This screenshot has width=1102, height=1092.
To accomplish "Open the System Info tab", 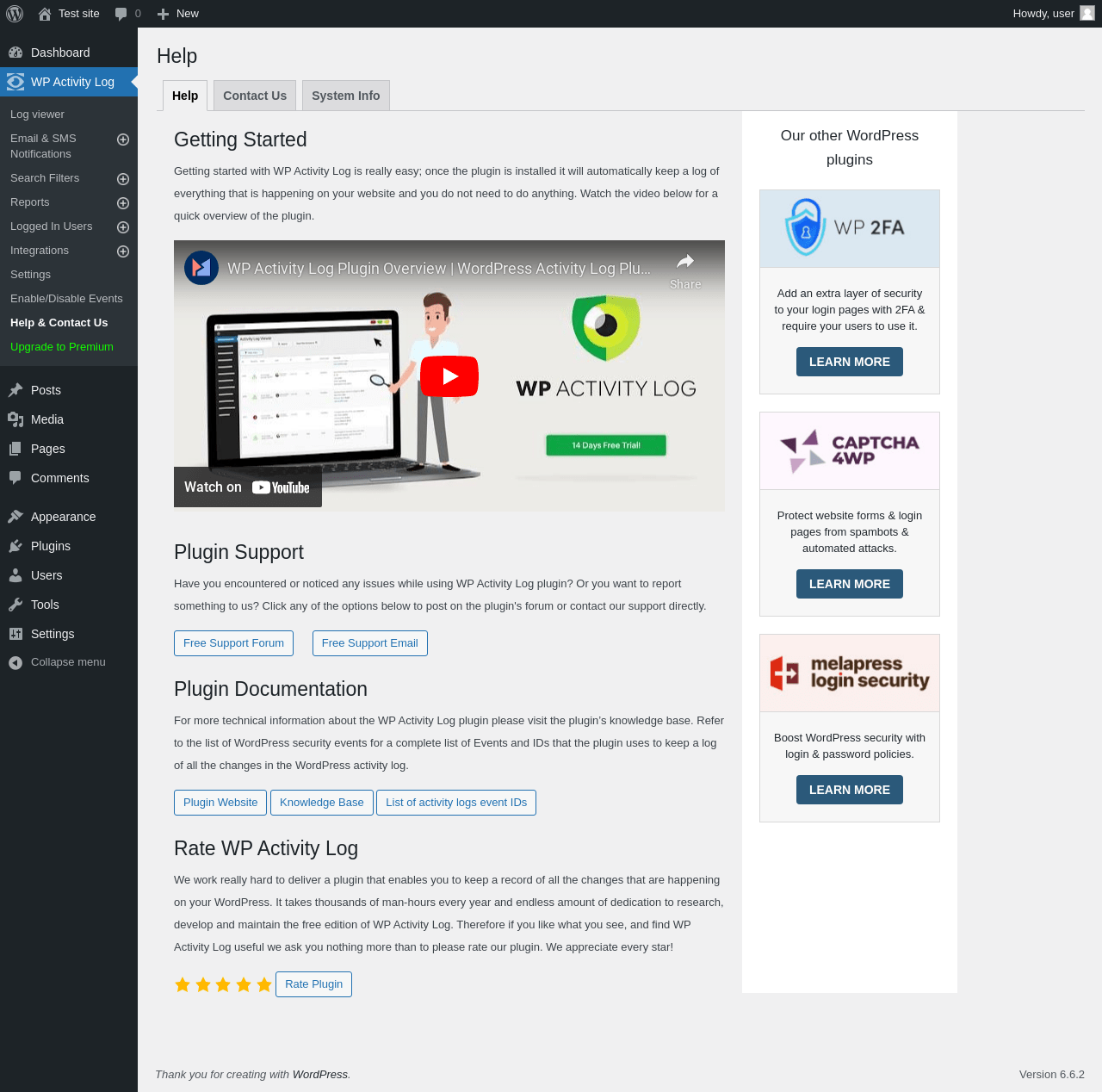I will point(346,96).
